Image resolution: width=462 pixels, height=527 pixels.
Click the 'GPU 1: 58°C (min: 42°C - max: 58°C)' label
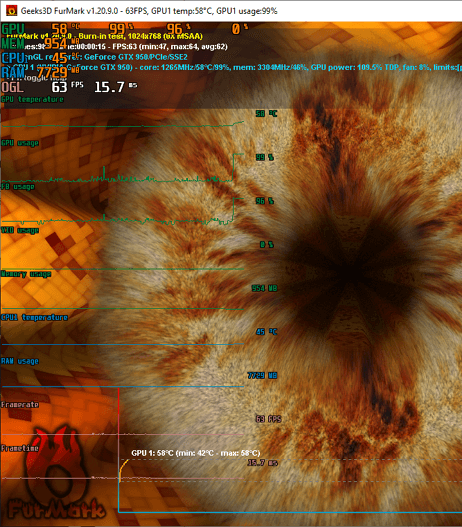tap(196, 453)
